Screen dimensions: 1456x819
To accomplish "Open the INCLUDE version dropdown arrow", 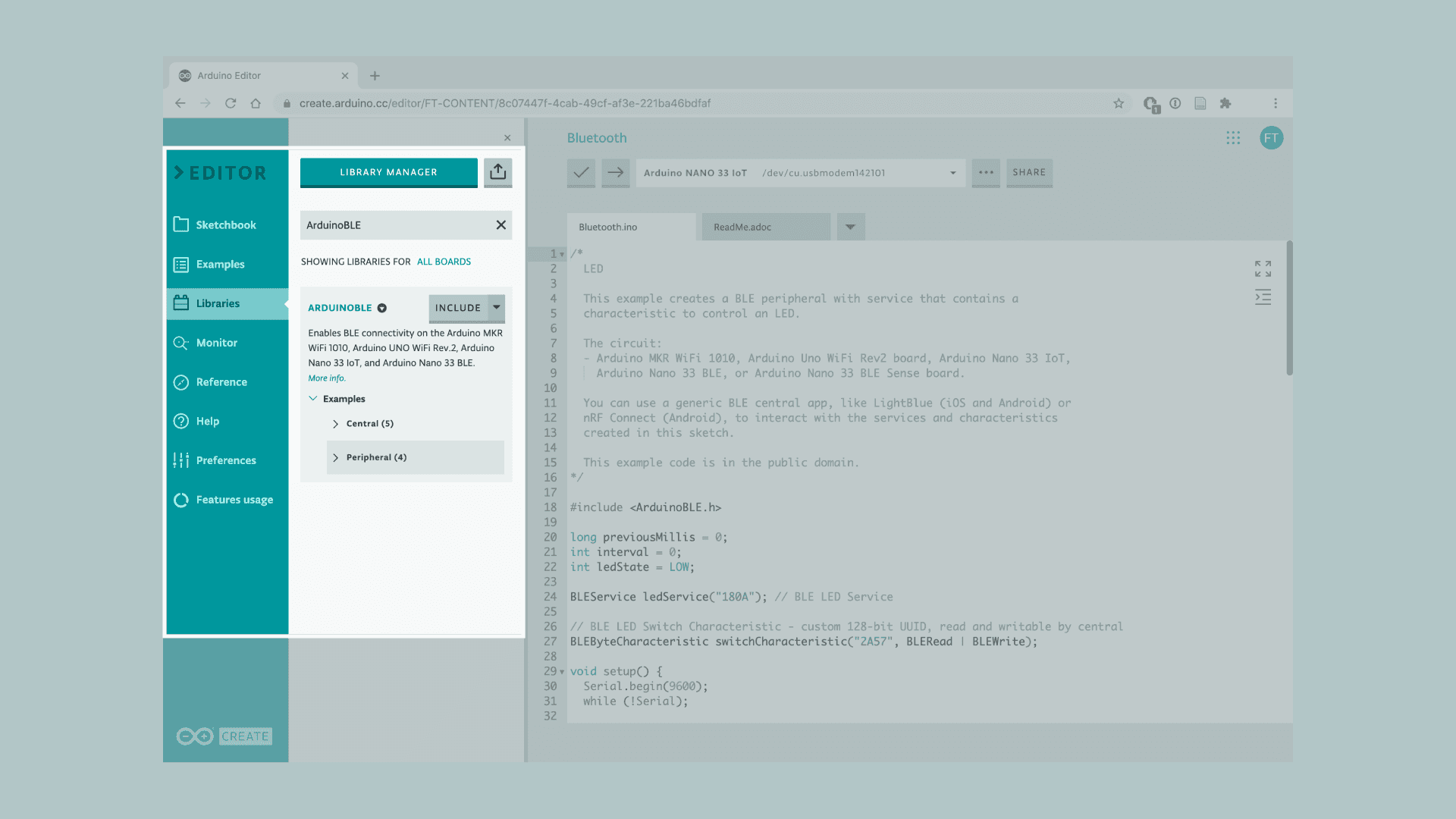I will (497, 307).
